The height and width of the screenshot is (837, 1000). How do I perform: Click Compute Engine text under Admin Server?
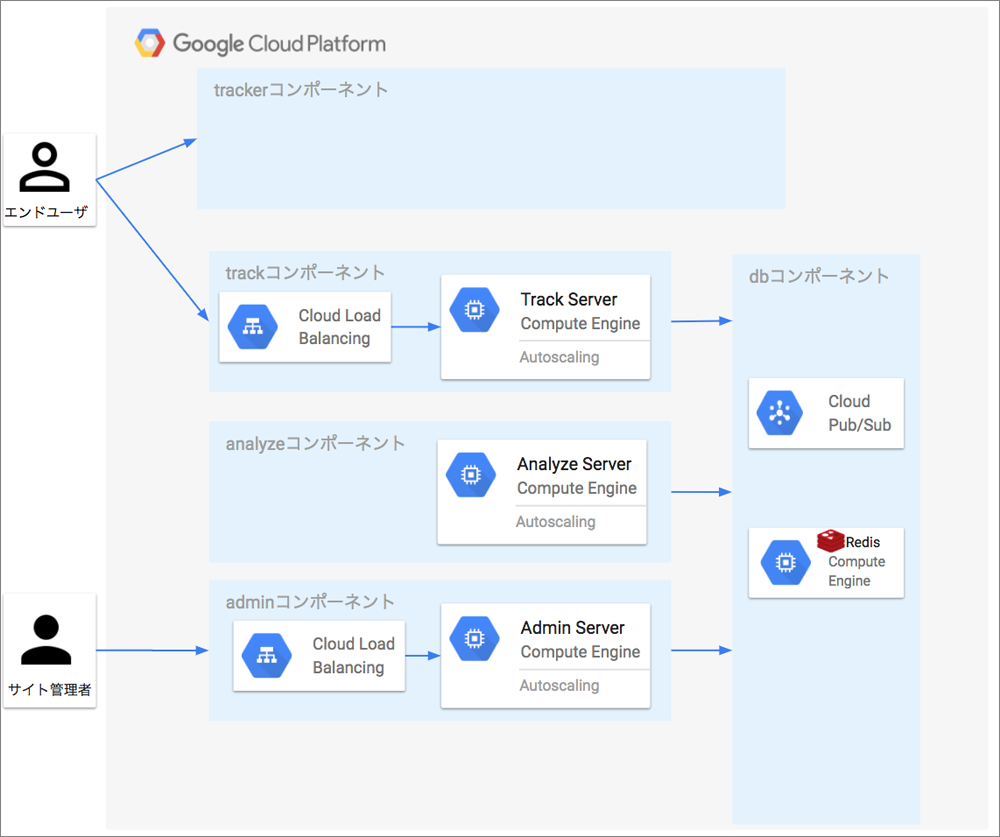[x=580, y=652]
